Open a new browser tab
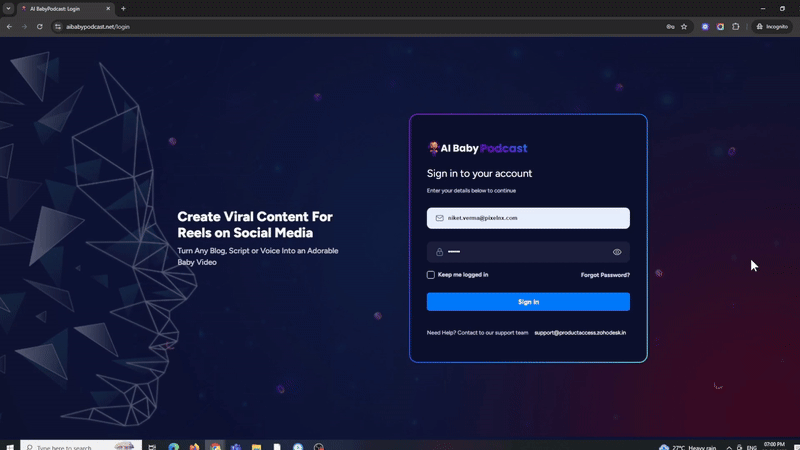800x450 pixels. tap(123, 9)
